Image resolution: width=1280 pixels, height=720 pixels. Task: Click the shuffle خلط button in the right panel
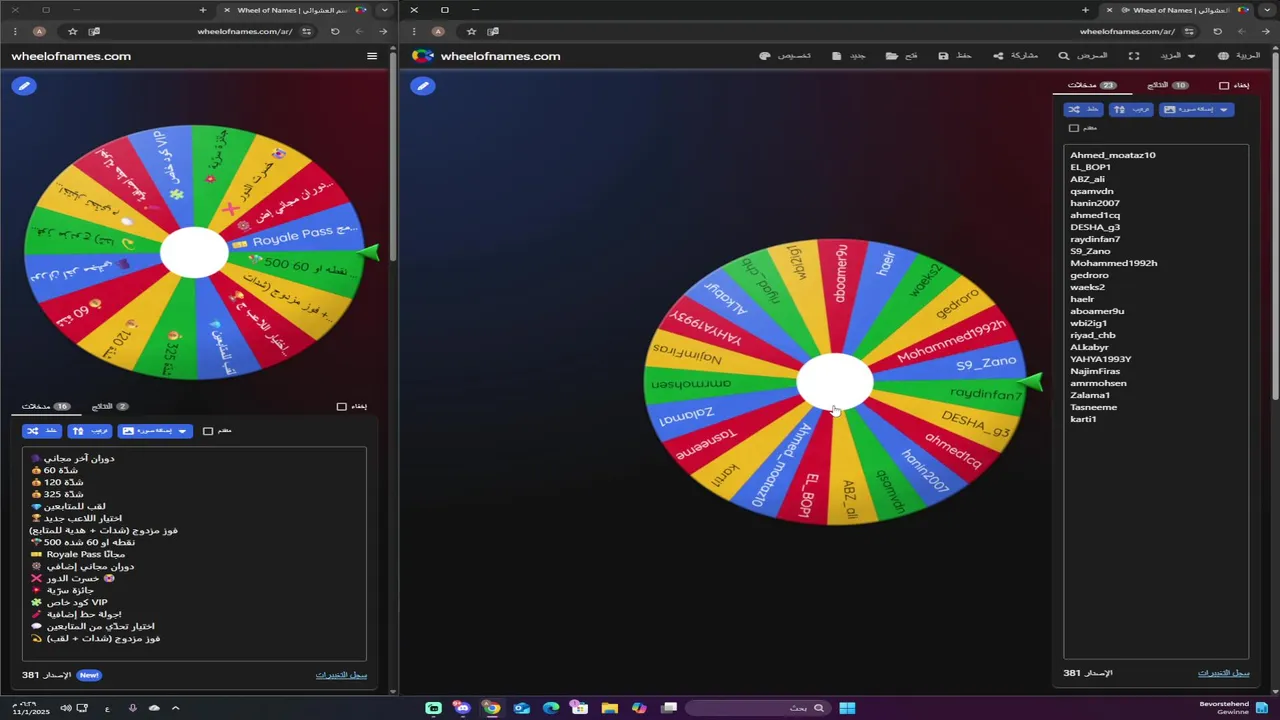point(1083,109)
